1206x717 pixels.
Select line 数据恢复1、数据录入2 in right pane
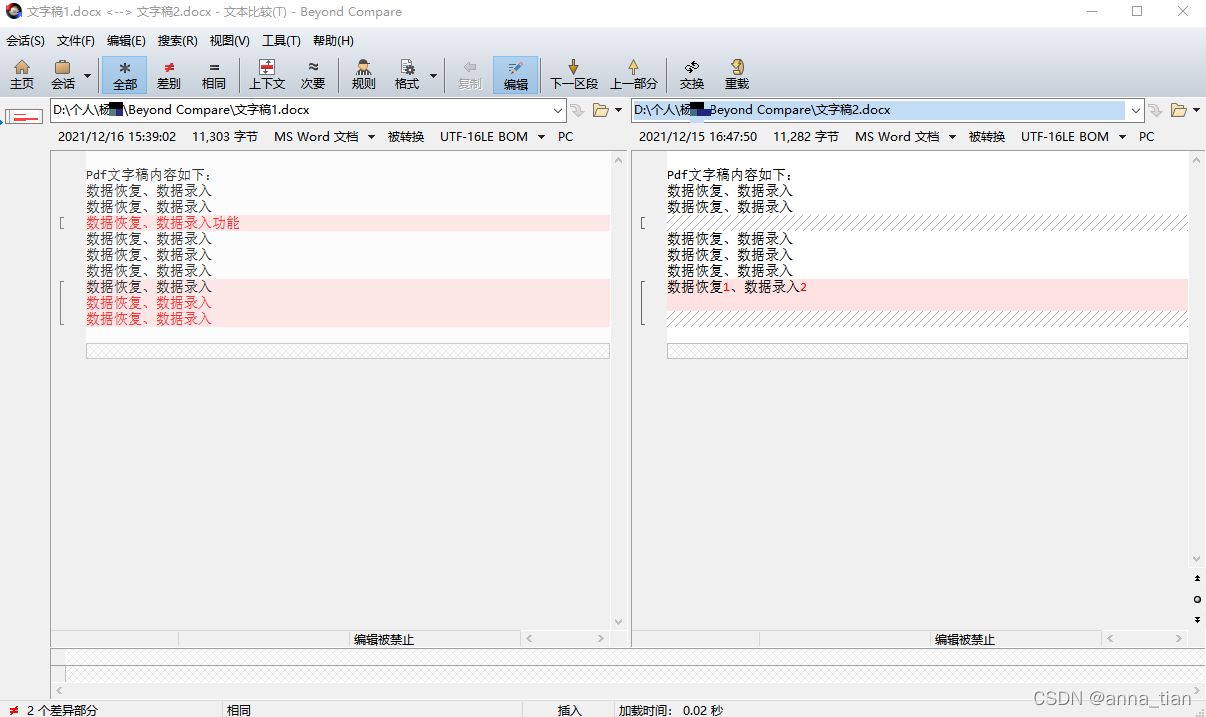click(x=737, y=287)
